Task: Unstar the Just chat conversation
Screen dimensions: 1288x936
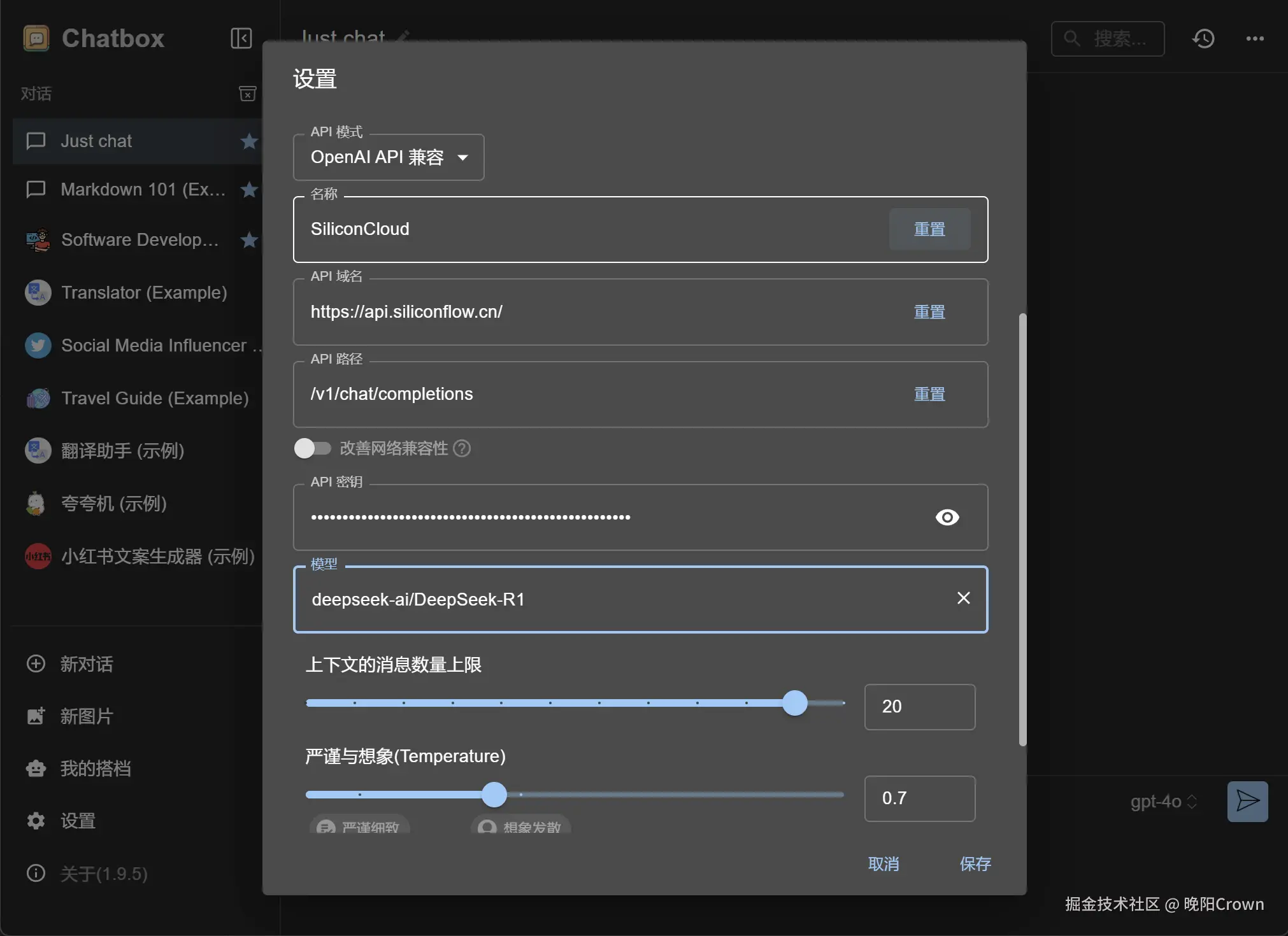Action: (249, 141)
